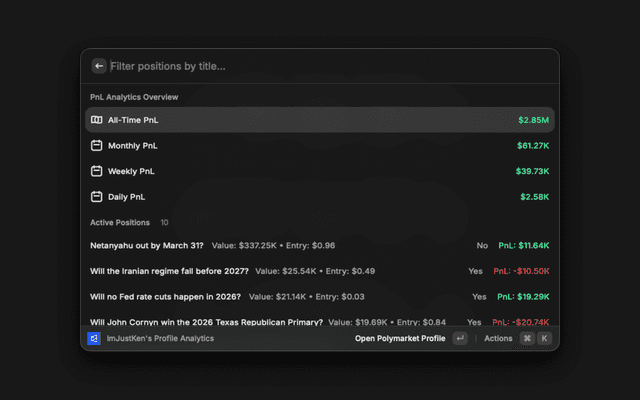
Task: Select the Monthly PnL row
Action: pyautogui.click(x=319, y=146)
